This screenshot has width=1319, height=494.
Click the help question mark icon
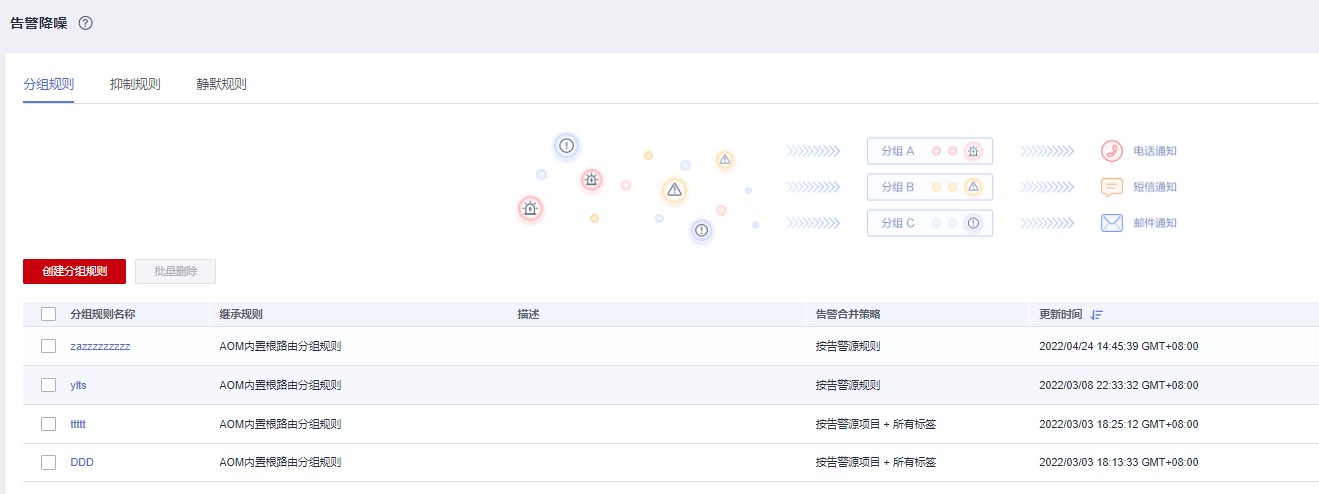[85, 23]
